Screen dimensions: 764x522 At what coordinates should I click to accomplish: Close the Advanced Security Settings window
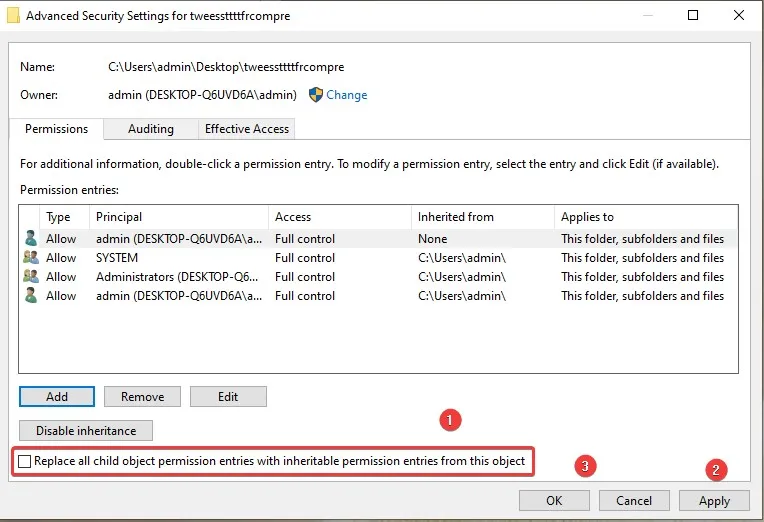pos(739,15)
